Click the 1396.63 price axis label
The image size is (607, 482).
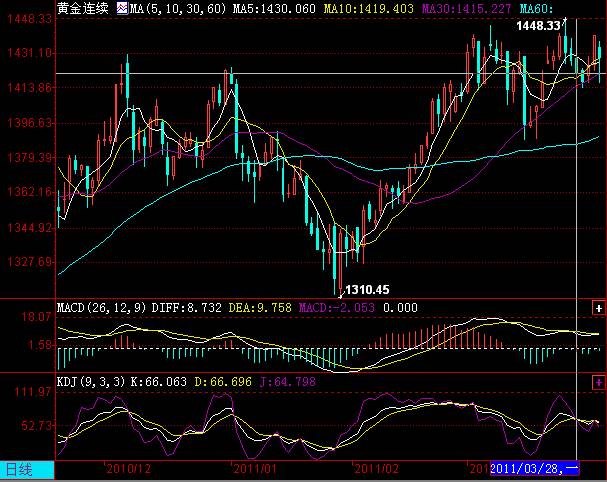click(30, 123)
